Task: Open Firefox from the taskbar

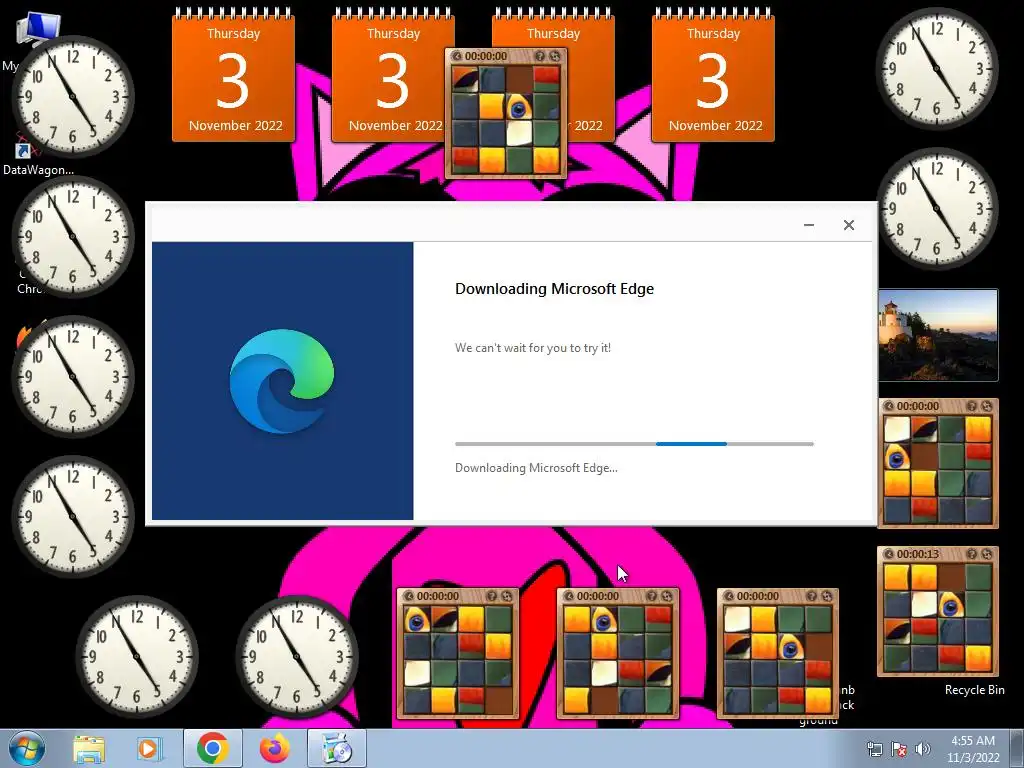Action: pos(275,748)
